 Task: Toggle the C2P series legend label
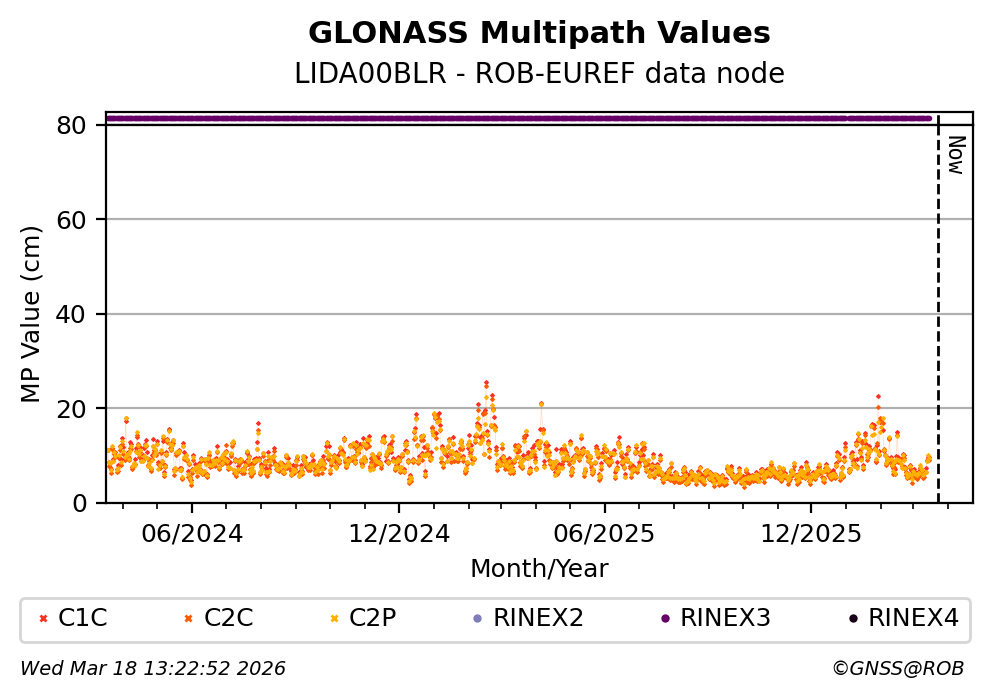click(x=373, y=619)
